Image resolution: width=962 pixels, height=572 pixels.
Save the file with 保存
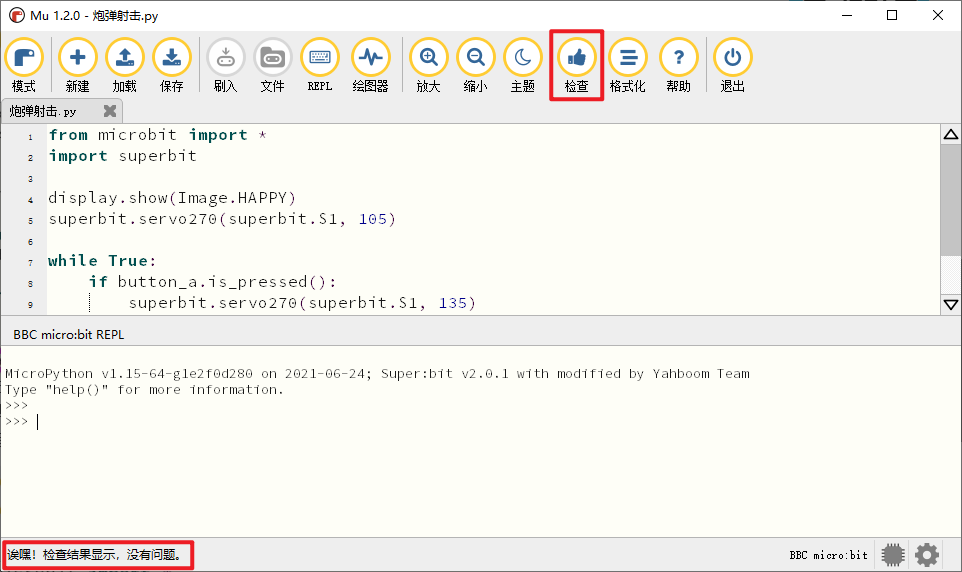[172, 65]
